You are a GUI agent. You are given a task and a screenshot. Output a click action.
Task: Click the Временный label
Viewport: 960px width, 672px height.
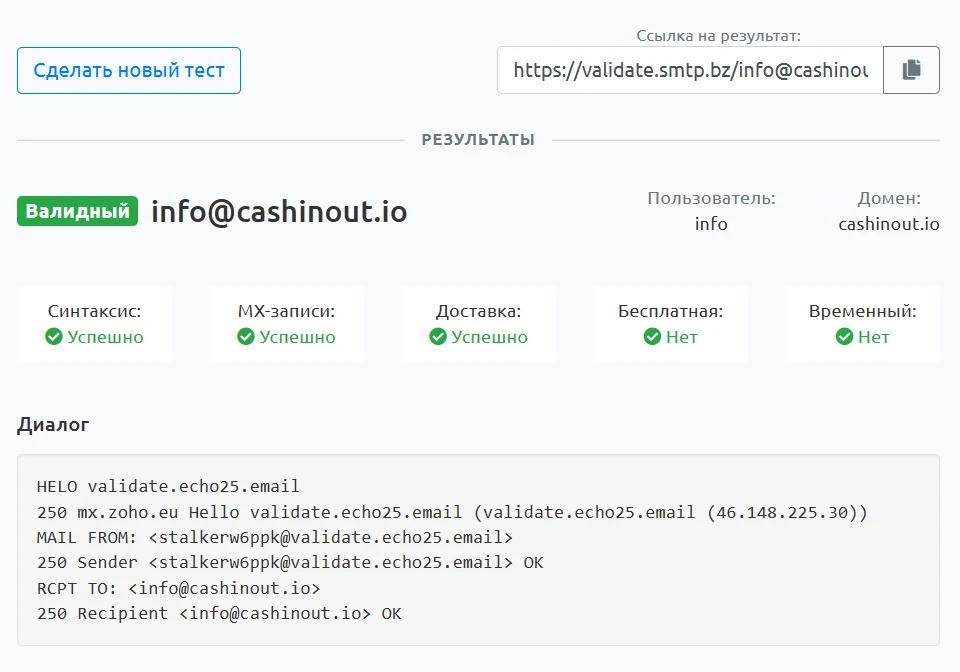pos(863,311)
